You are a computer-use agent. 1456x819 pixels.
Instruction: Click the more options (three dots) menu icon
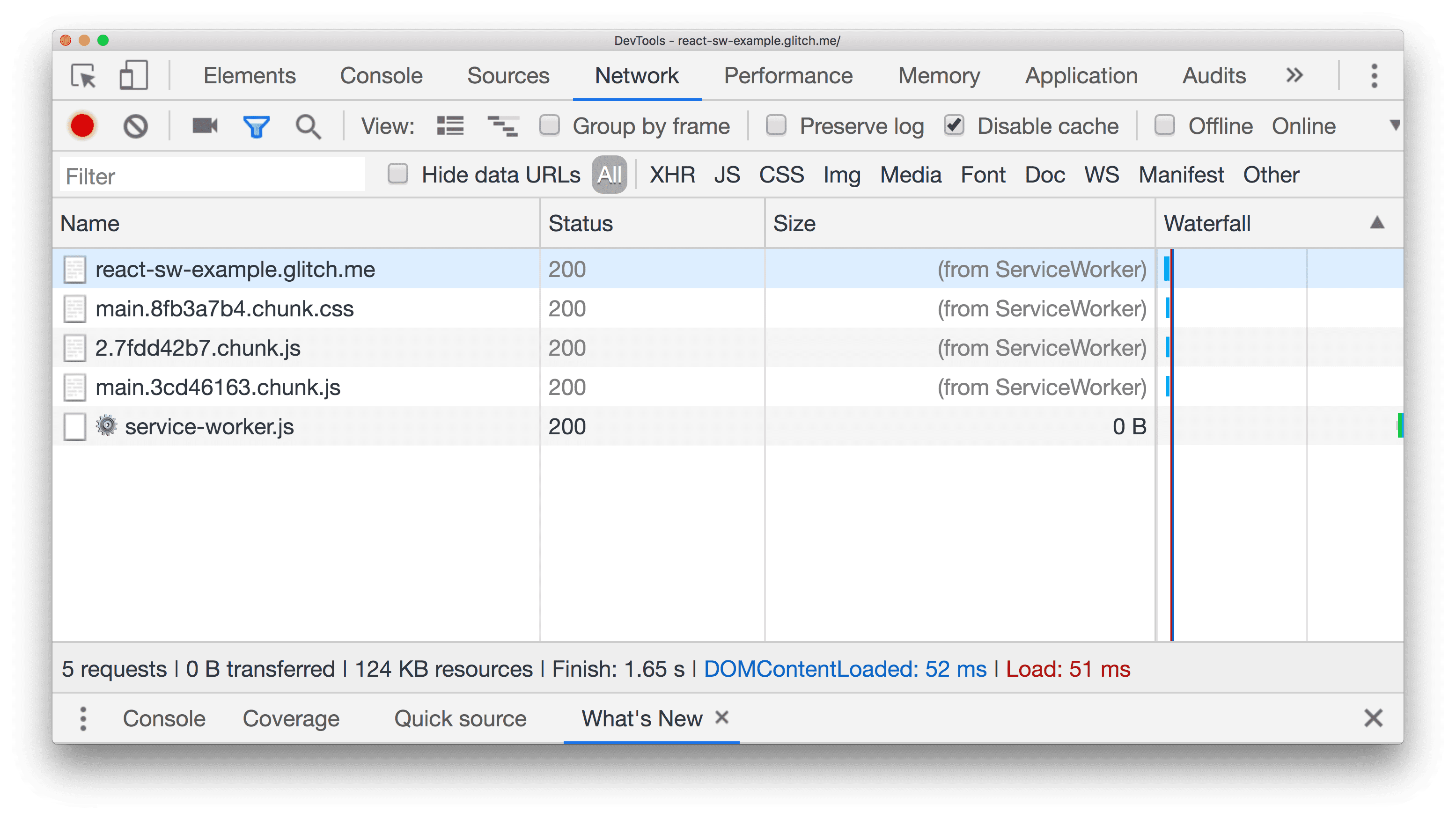1374,76
